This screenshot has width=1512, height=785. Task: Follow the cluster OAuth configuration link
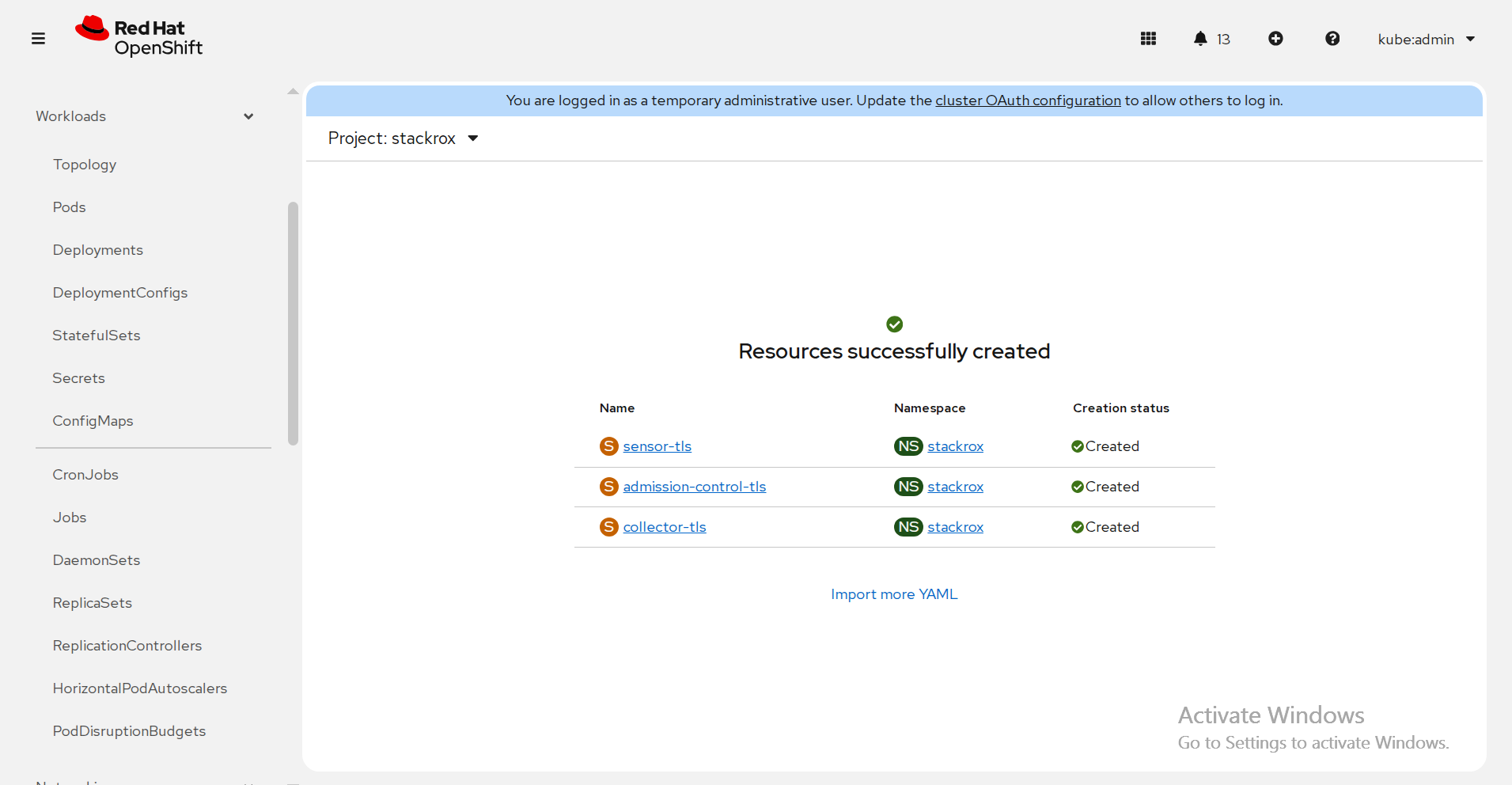pyautogui.click(x=1028, y=100)
